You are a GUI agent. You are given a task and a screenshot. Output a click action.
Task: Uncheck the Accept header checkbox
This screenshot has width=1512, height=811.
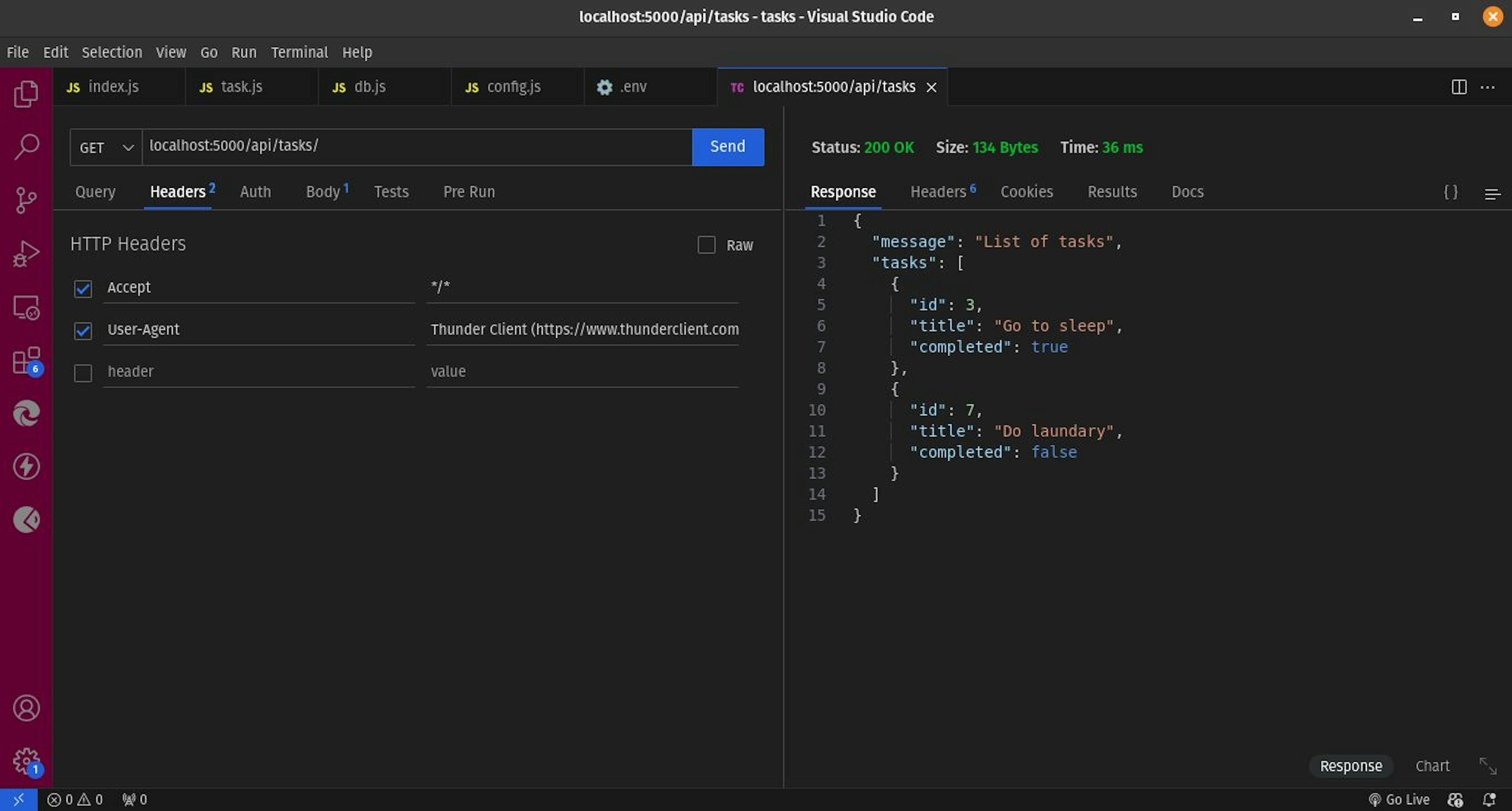pos(83,288)
